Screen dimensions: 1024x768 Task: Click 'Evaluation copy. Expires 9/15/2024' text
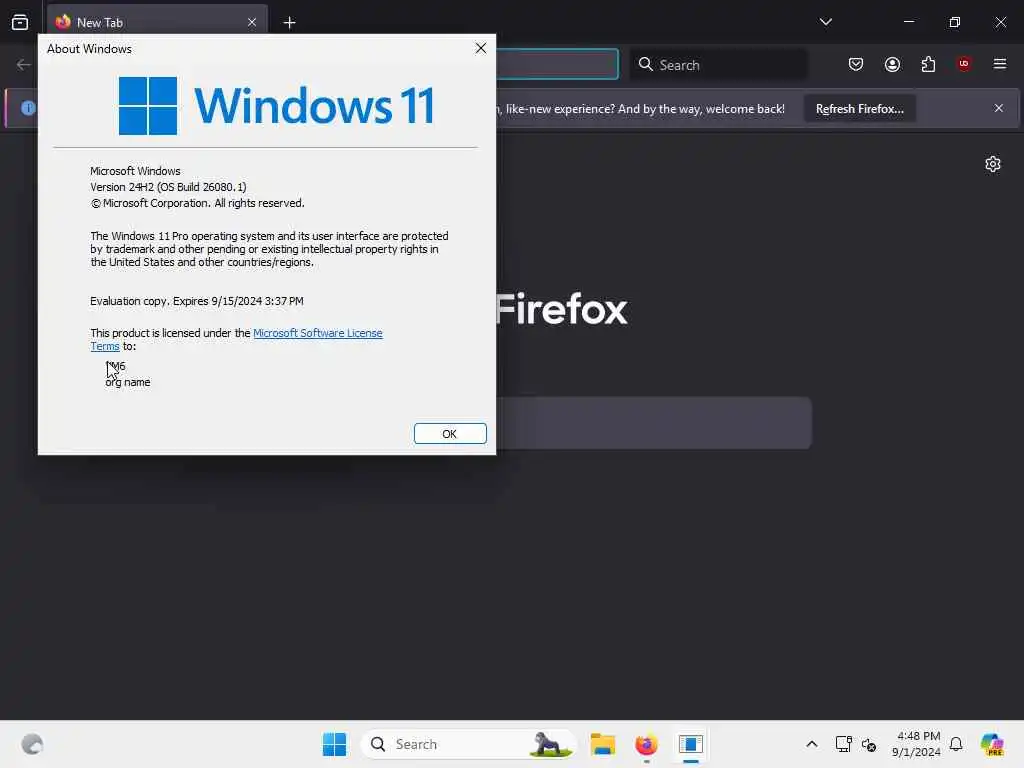(197, 301)
